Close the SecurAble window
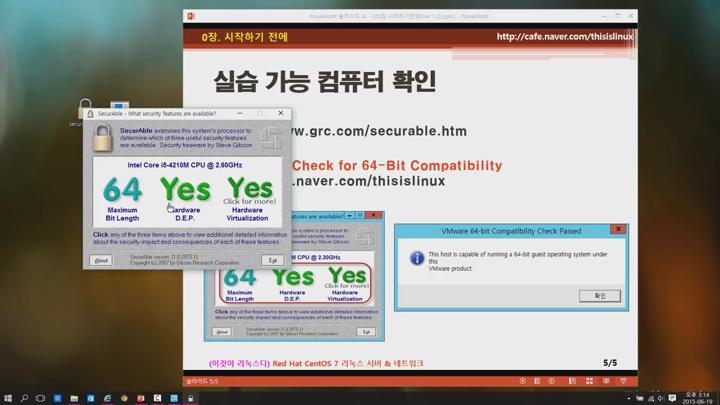Image resolution: width=720 pixels, height=405 pixels. (281, 113)
